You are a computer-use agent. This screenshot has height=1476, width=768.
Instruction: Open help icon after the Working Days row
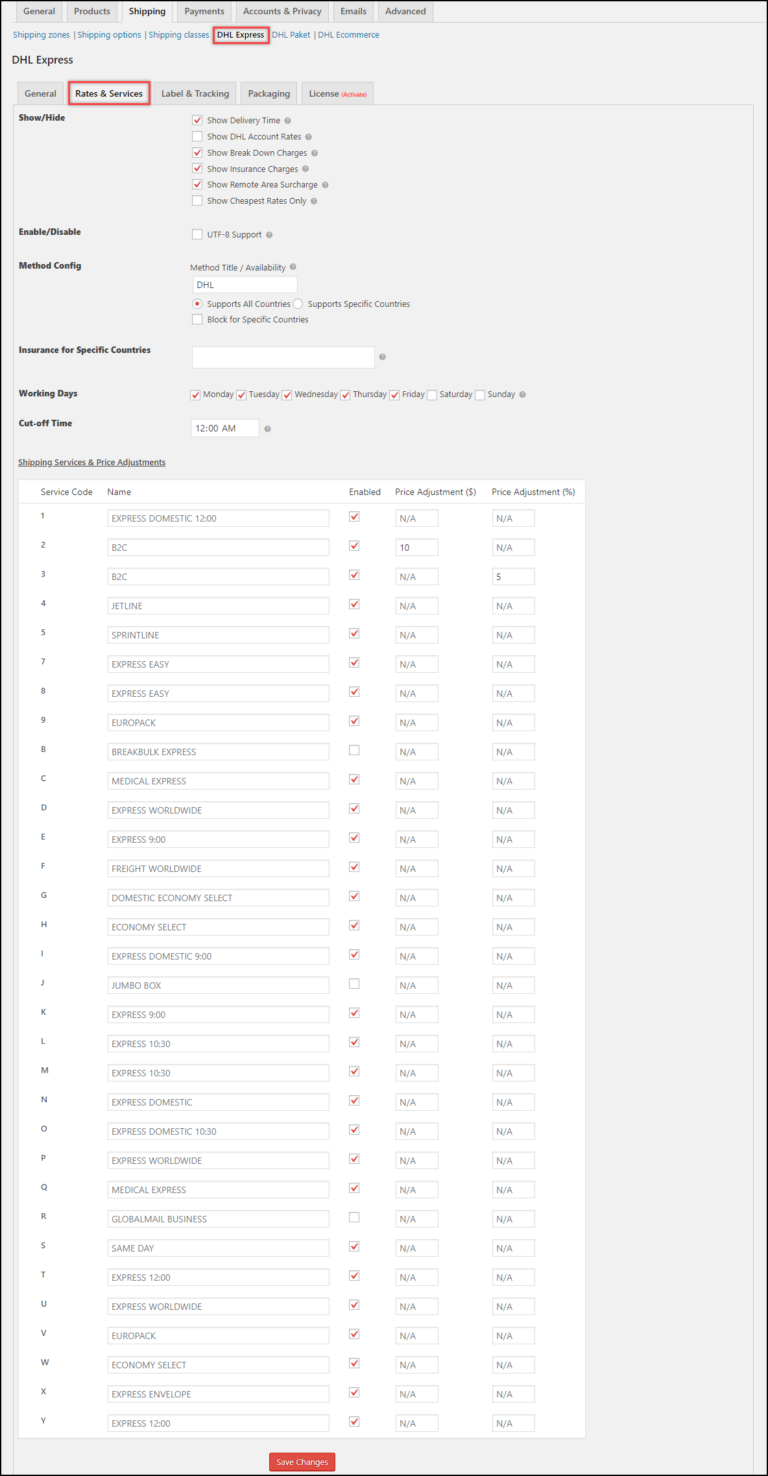[521, 395]
